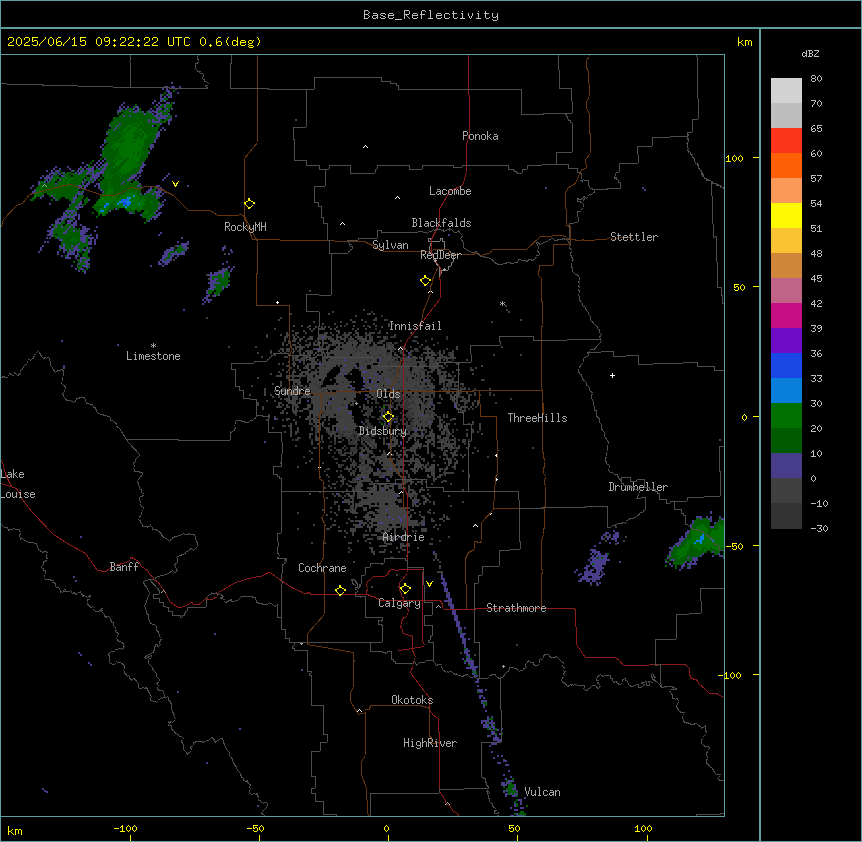Click the yellow marker south of RedDeer

click(426, 281)
